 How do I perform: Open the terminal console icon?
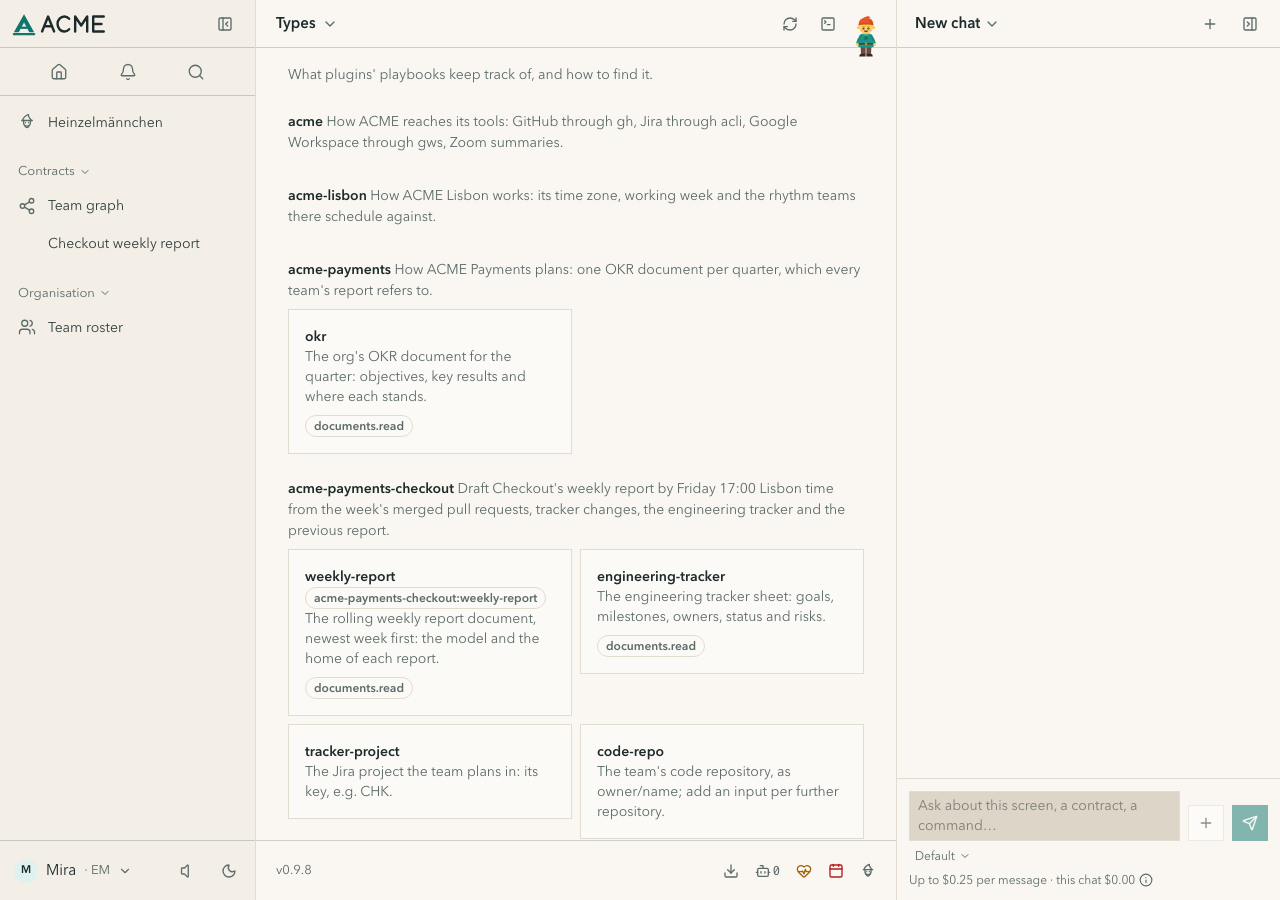[x=828, y=24]
